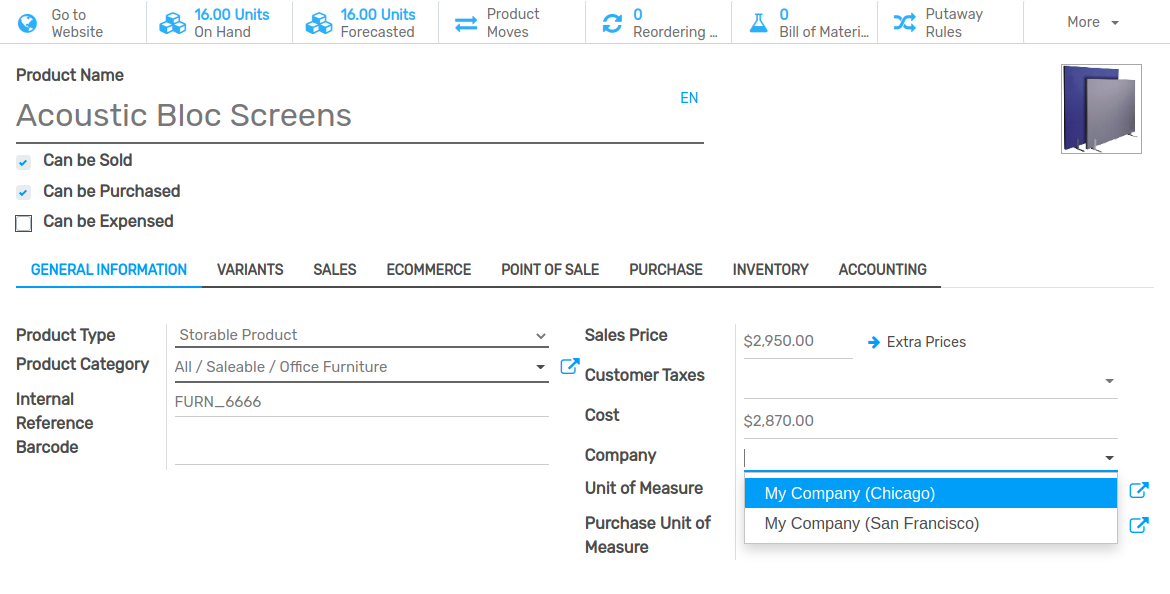This screenshot has width=1170, height=594.
Task: Uncheck the Can be Sold checkbox
Action: (23, 160)
